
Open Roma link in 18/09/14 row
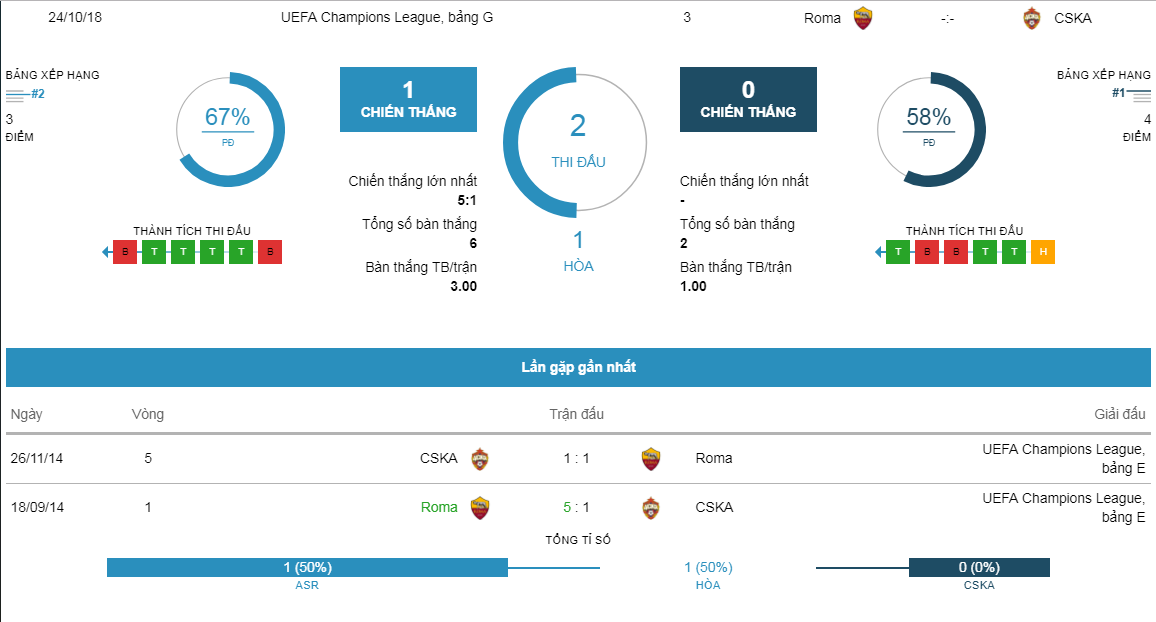[439, 508]
